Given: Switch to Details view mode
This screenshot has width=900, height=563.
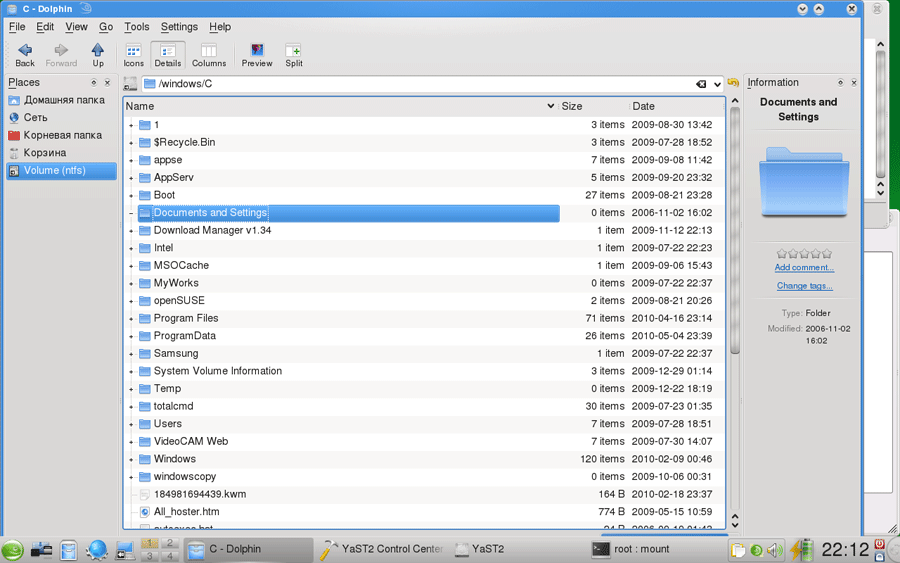Looking at the screenshot, I should (168, 55).
